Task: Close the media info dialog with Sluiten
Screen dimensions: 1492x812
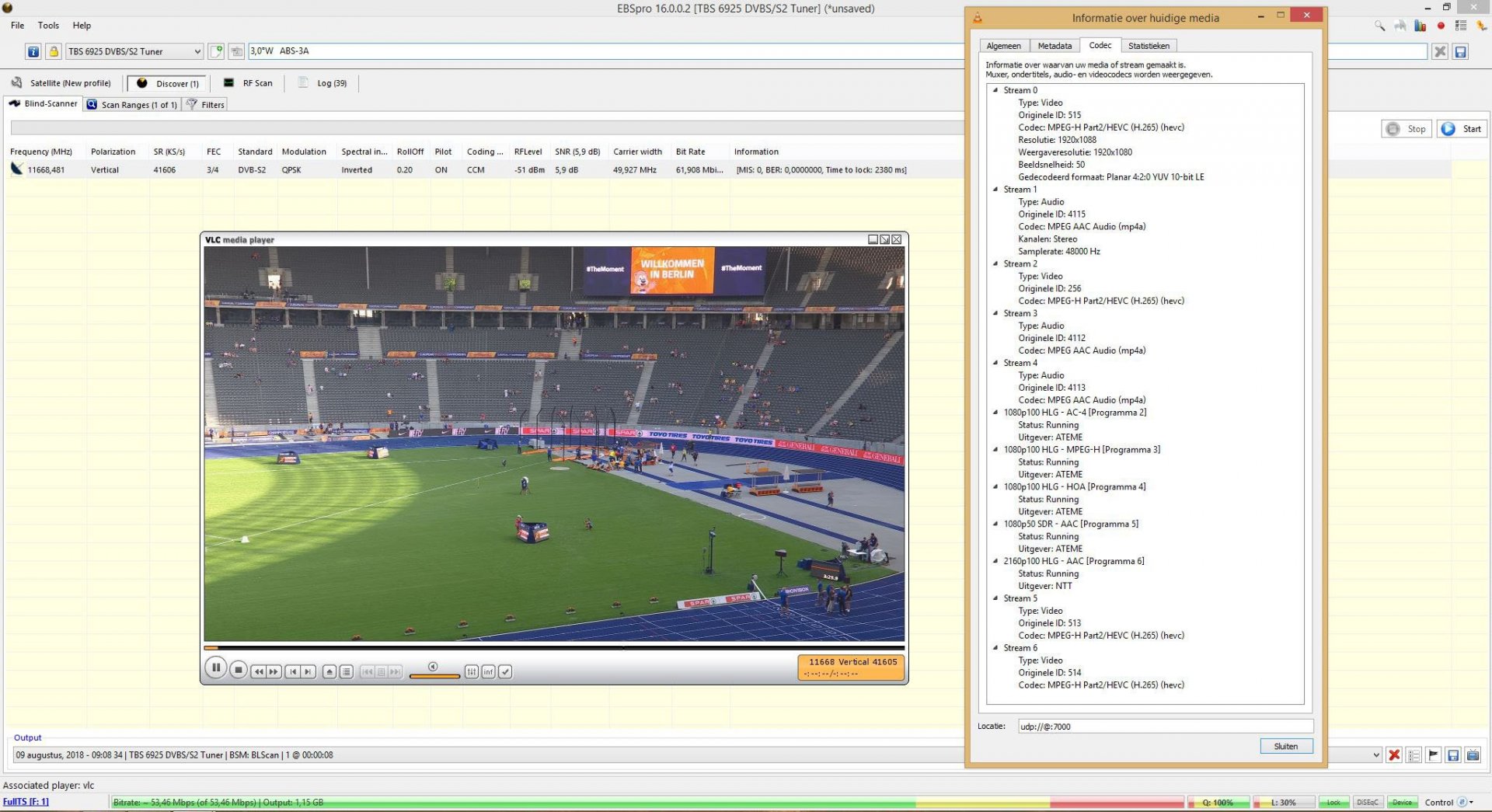Action: [x=1286, y=746]
